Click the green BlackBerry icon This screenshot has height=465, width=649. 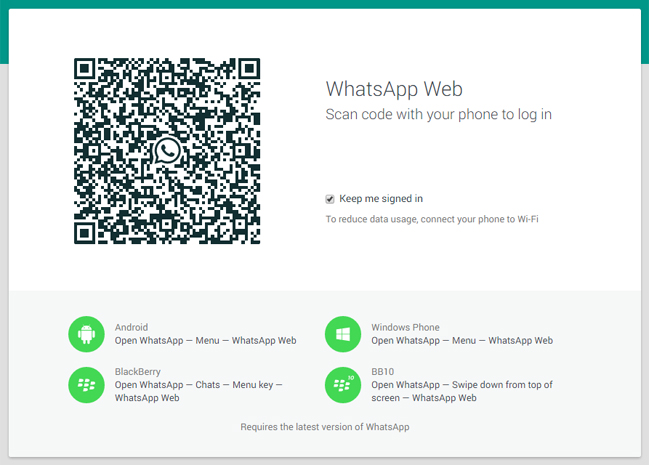click(86, 385)
